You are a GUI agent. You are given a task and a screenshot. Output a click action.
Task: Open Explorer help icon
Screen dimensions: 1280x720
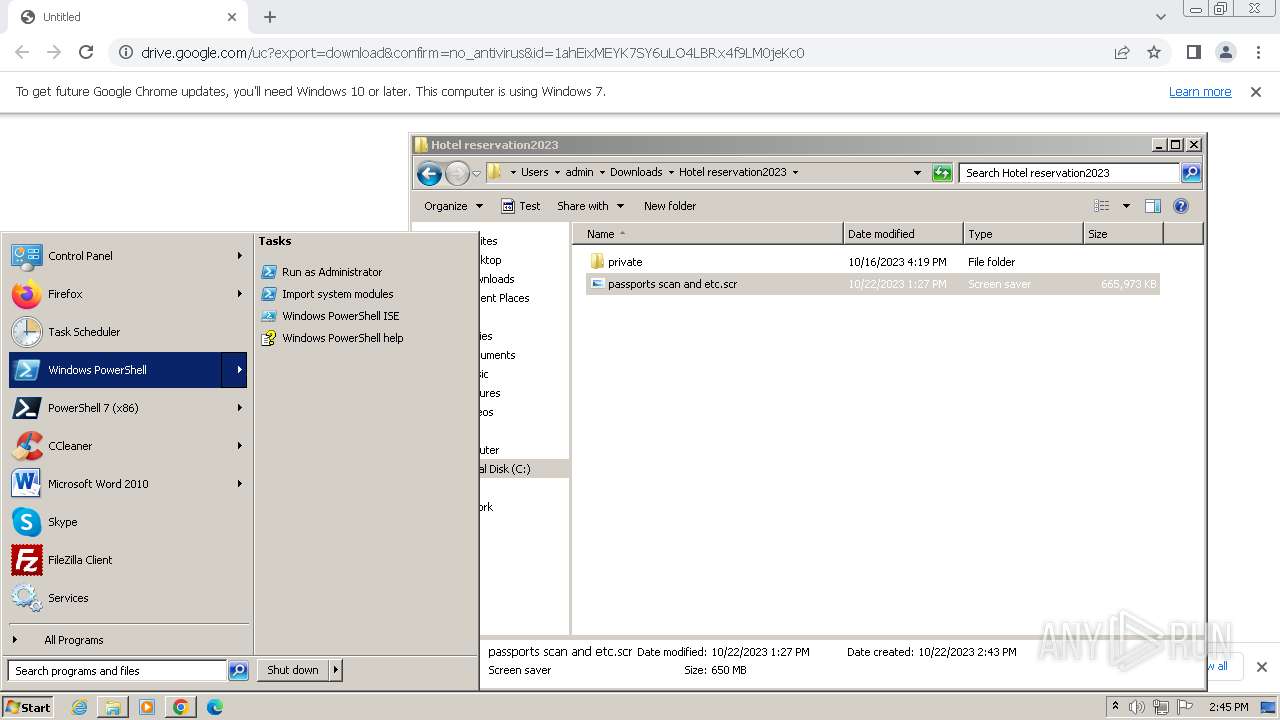point(1181,206)
